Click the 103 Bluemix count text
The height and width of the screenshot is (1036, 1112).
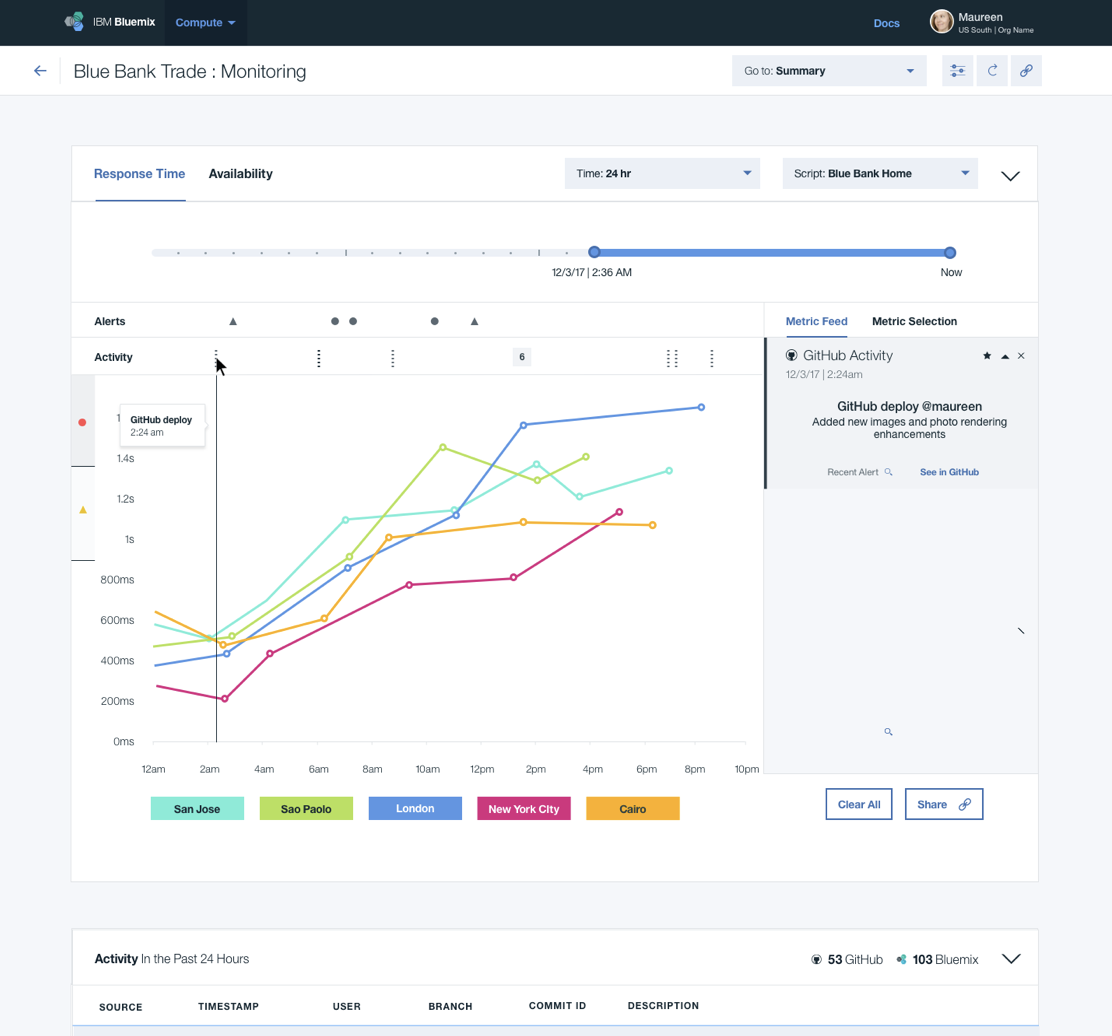tap(945, 959)
